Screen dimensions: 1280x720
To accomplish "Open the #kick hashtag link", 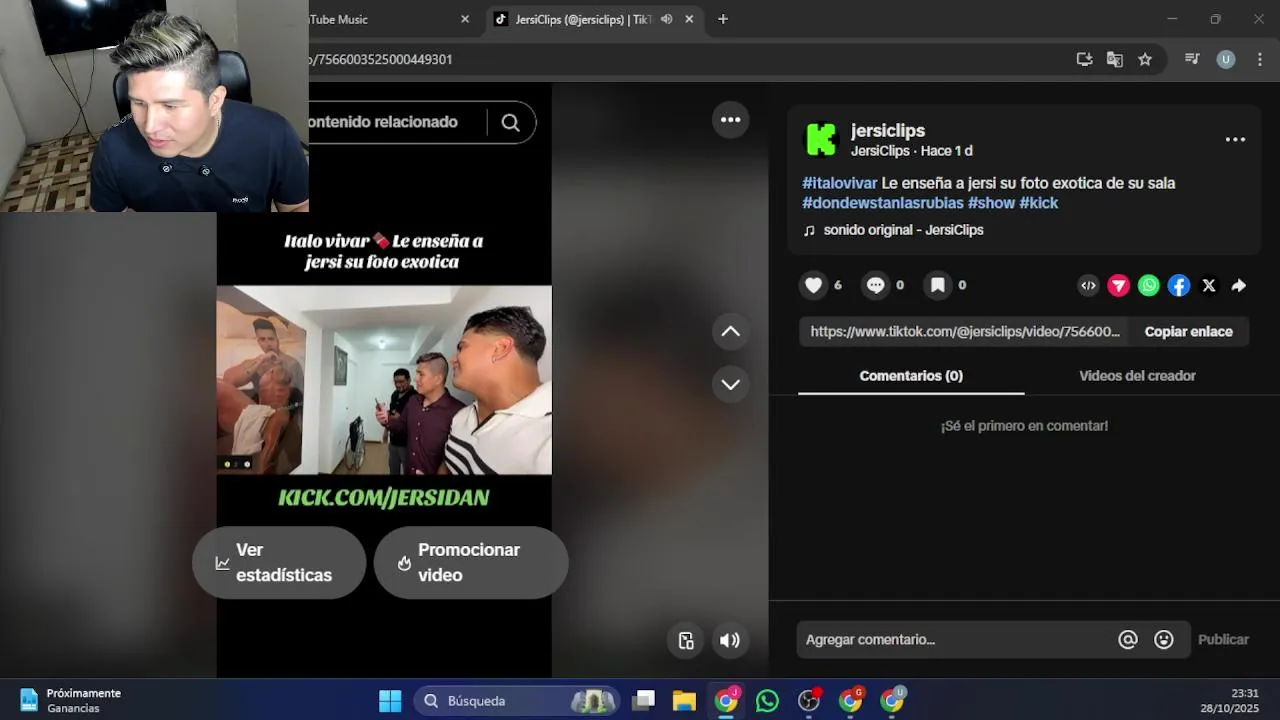I will pos(1038,203).
